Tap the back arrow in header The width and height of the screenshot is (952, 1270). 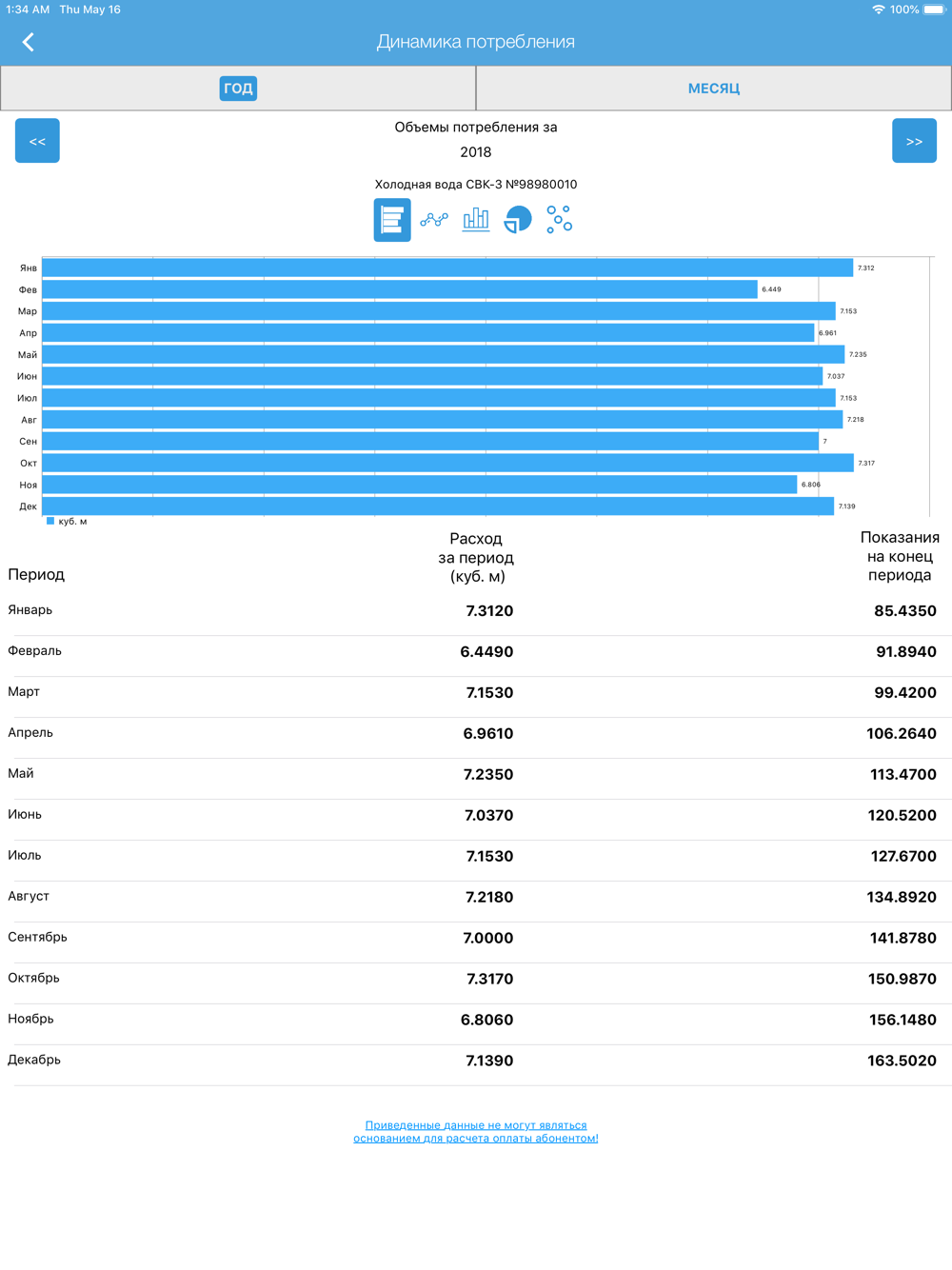(x=29, y=42)
